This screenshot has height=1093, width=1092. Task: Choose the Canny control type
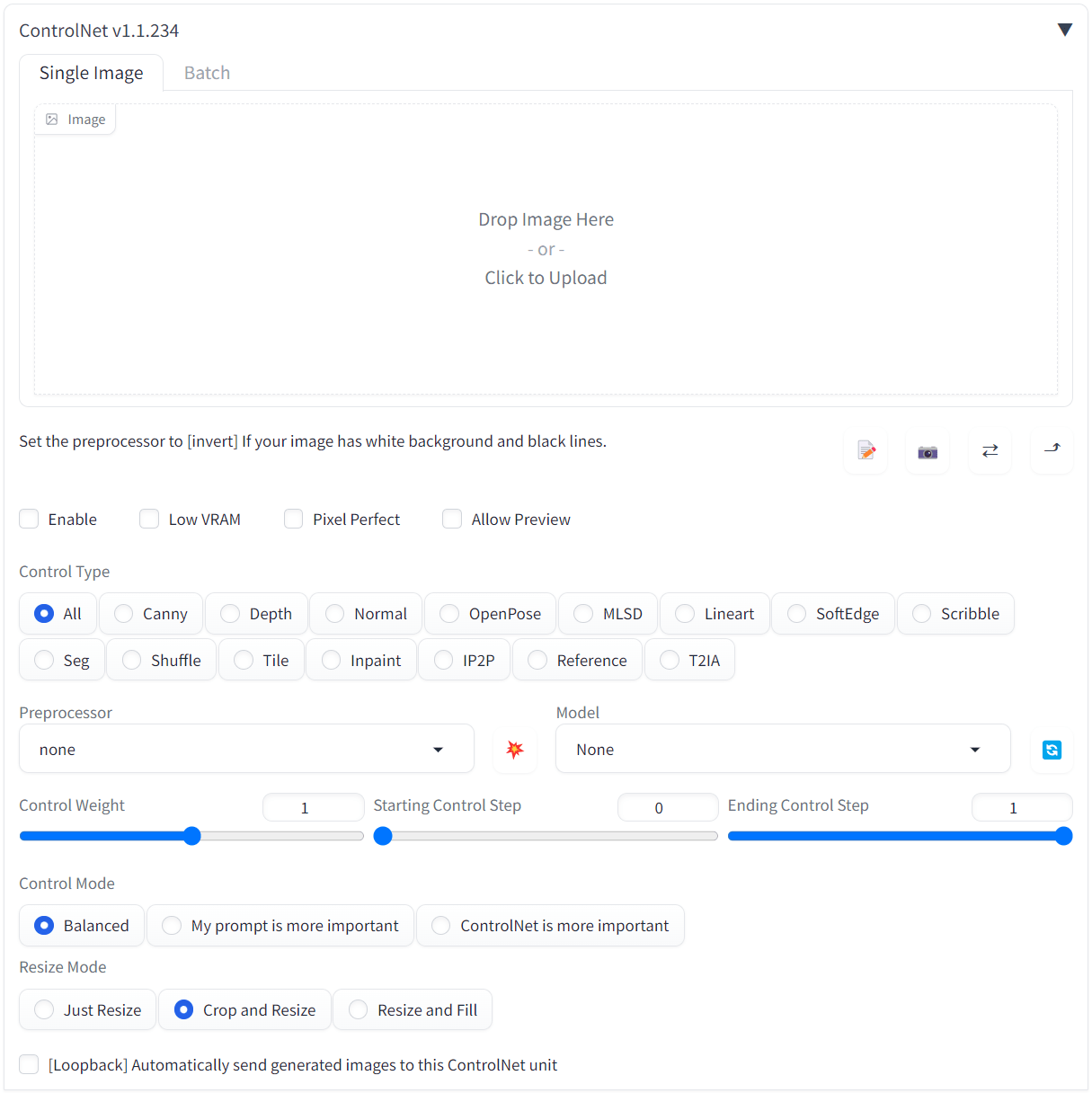151,614
